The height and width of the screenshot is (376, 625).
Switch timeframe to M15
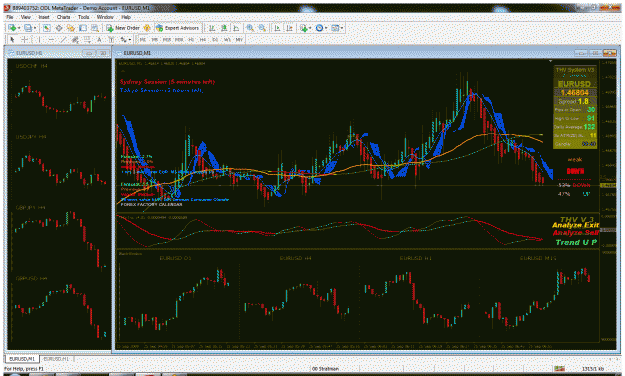pos(167,39)
